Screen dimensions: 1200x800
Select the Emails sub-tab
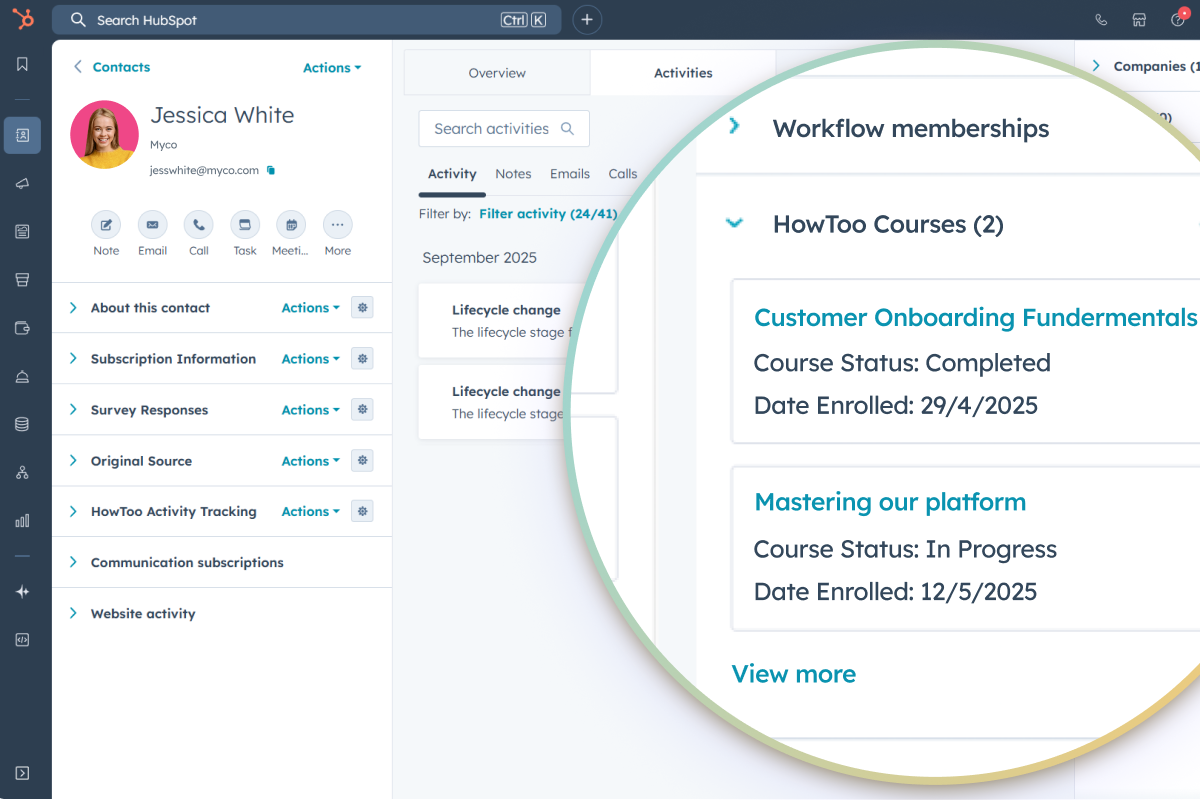tap(570, 174)
